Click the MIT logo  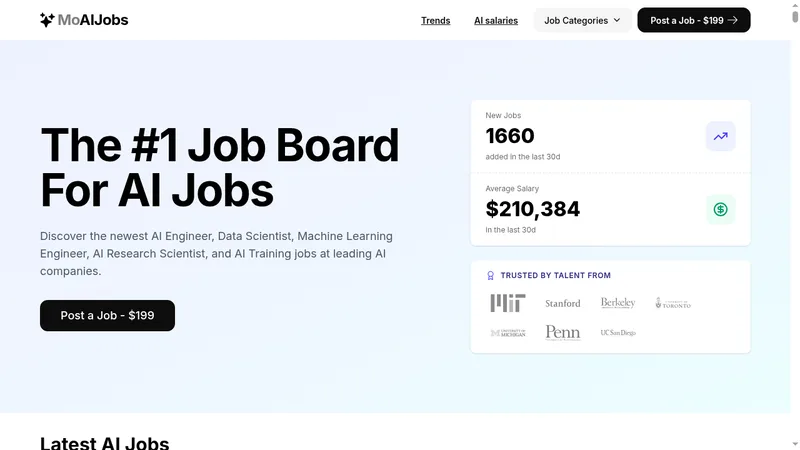508,303
